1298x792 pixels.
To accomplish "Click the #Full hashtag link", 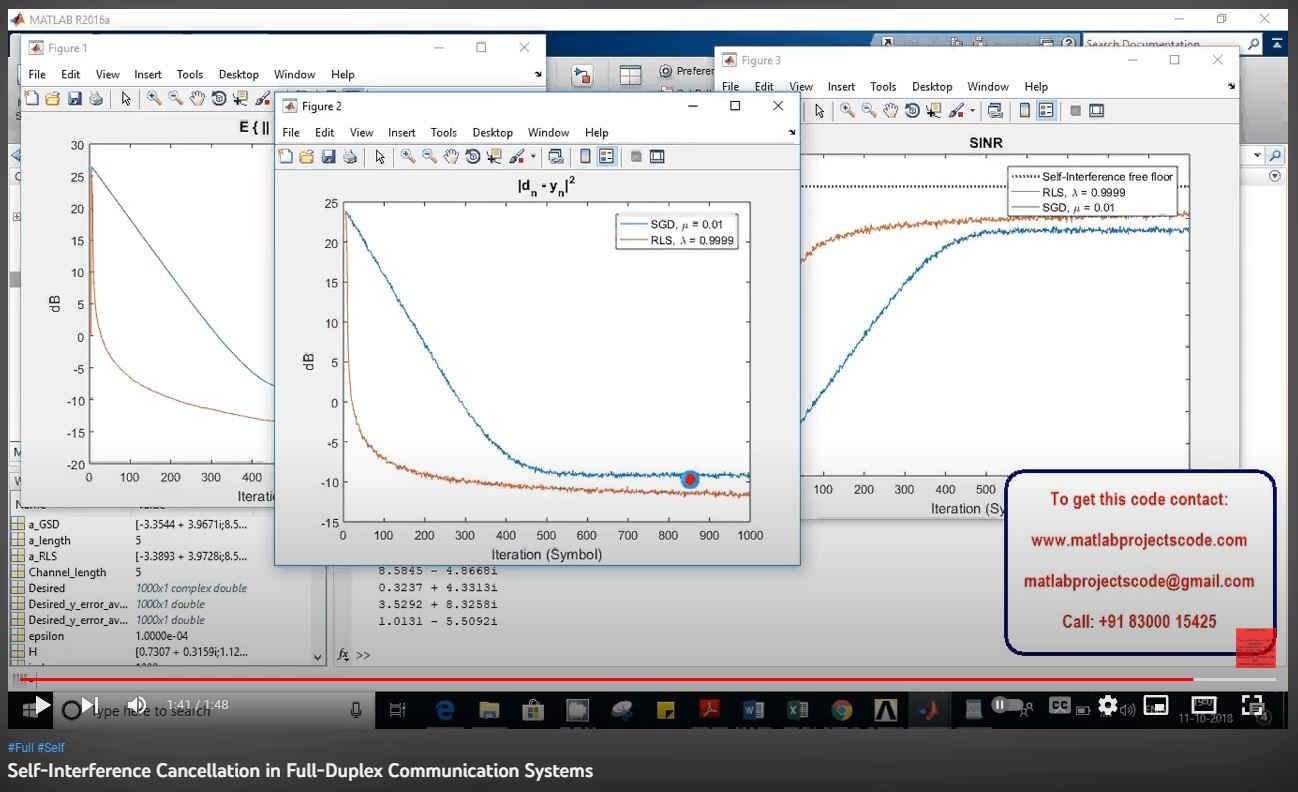I will coord(20,748).
